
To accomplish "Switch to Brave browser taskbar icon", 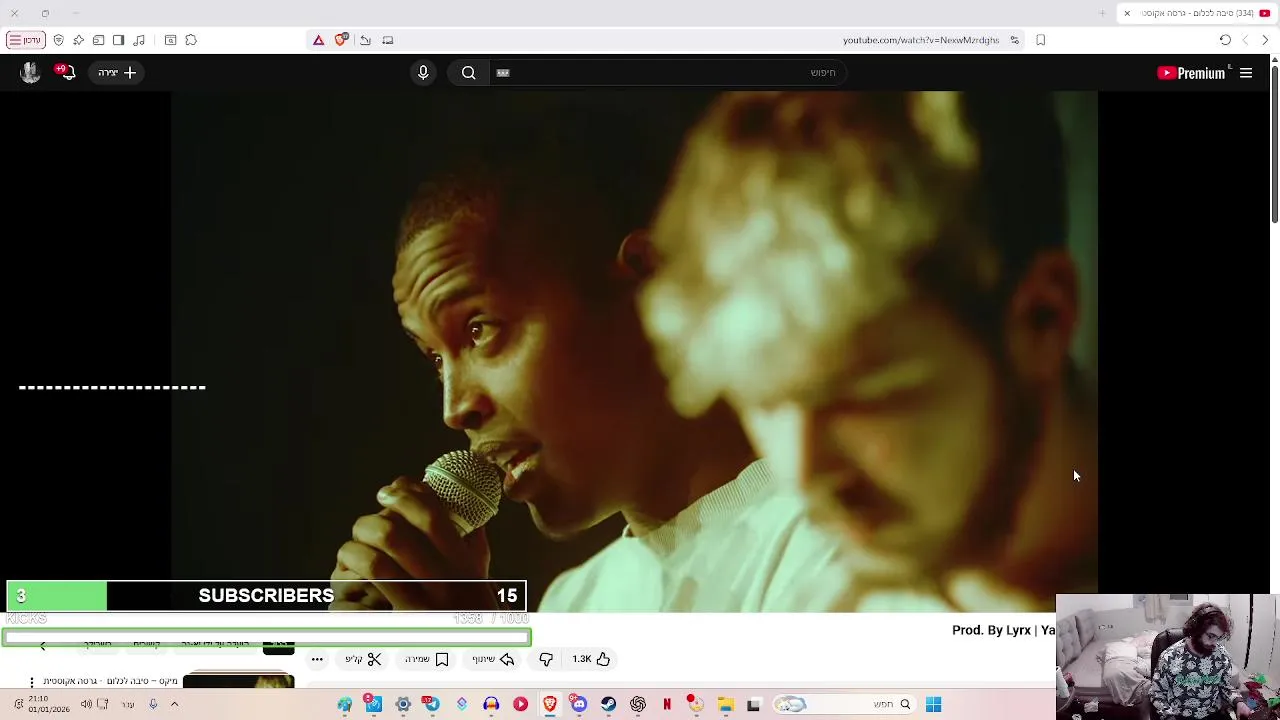I will click(x=550, y=704).
